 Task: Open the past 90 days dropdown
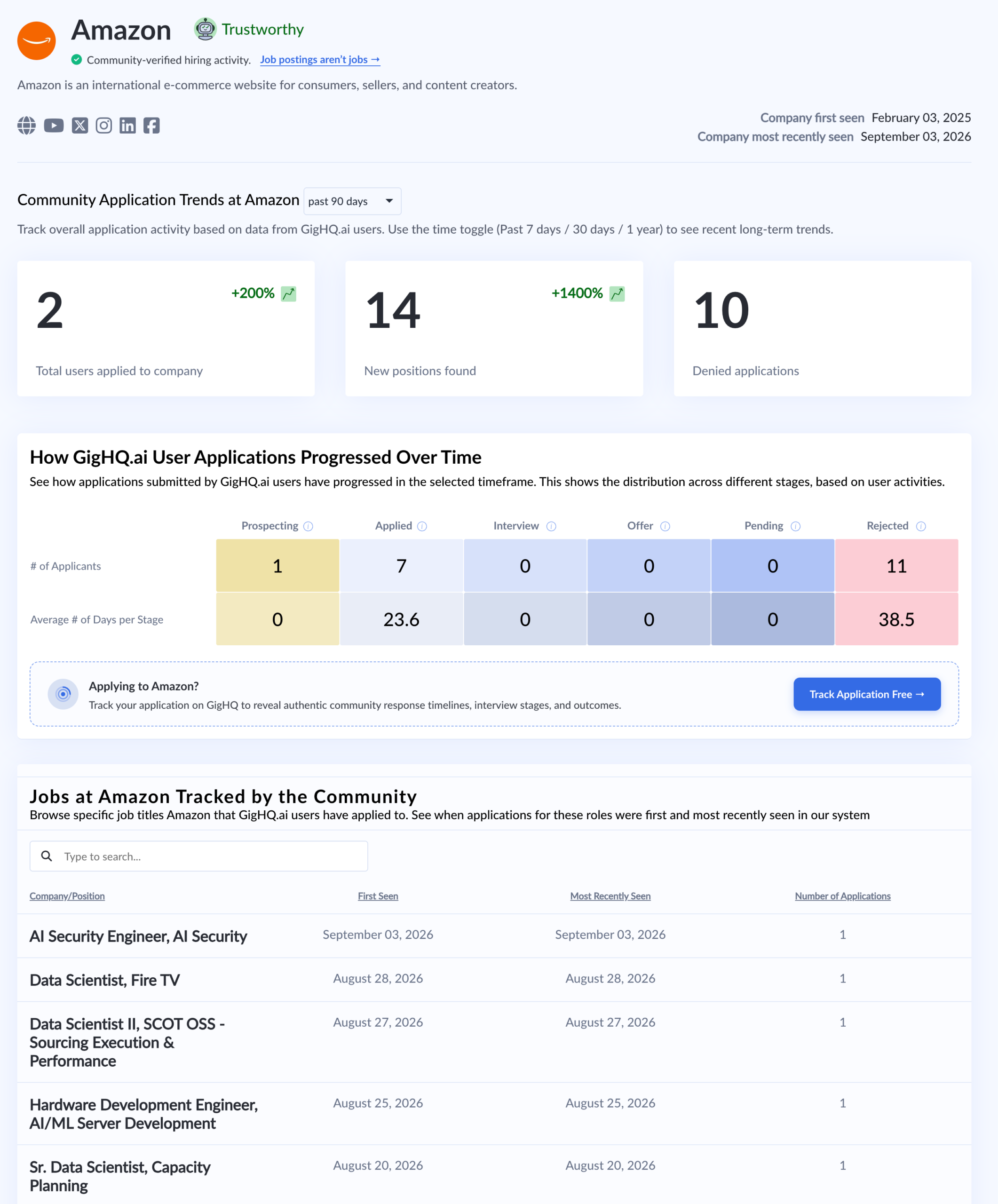(x=352, y=201)
